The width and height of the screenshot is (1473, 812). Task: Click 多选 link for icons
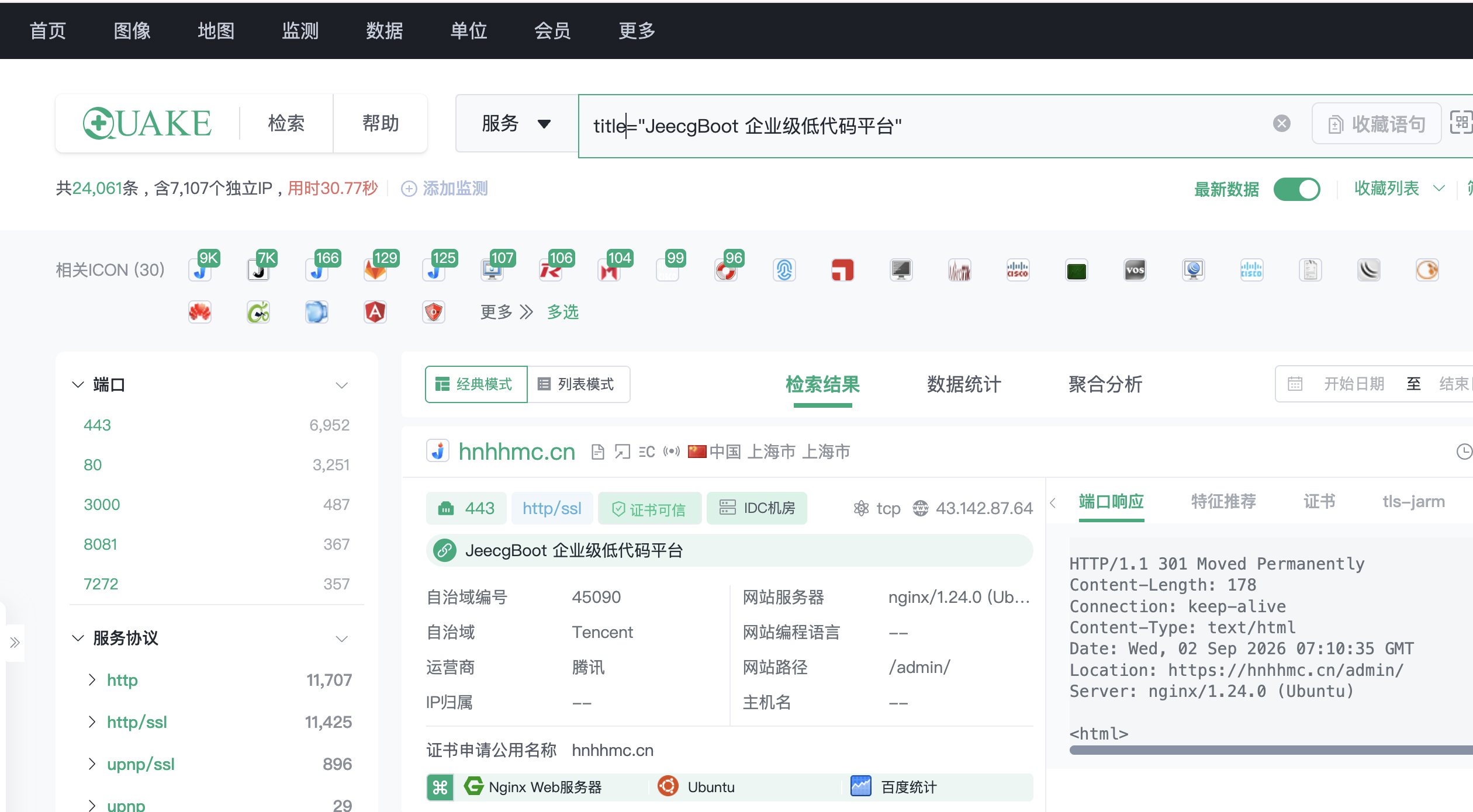tap(563, 312)
